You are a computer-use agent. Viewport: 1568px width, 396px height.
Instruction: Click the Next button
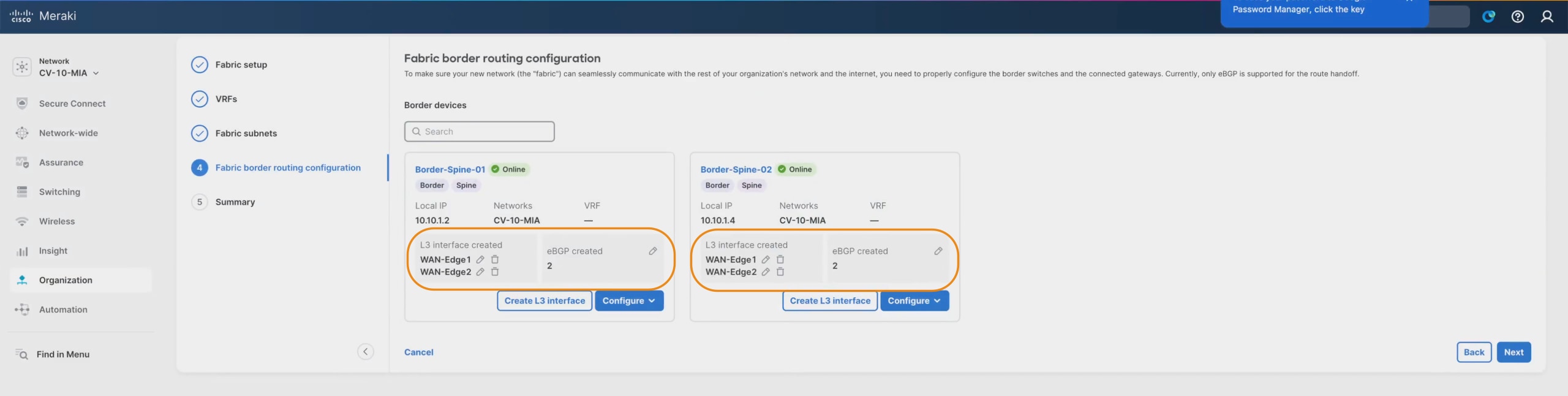(1513, 352)
